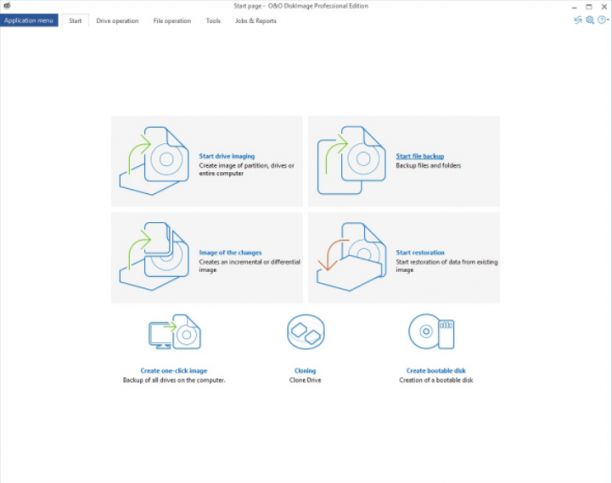Screen dimensions: 612x483
Task: Click the Create bootable disk icon
Action: click(431, 332)
